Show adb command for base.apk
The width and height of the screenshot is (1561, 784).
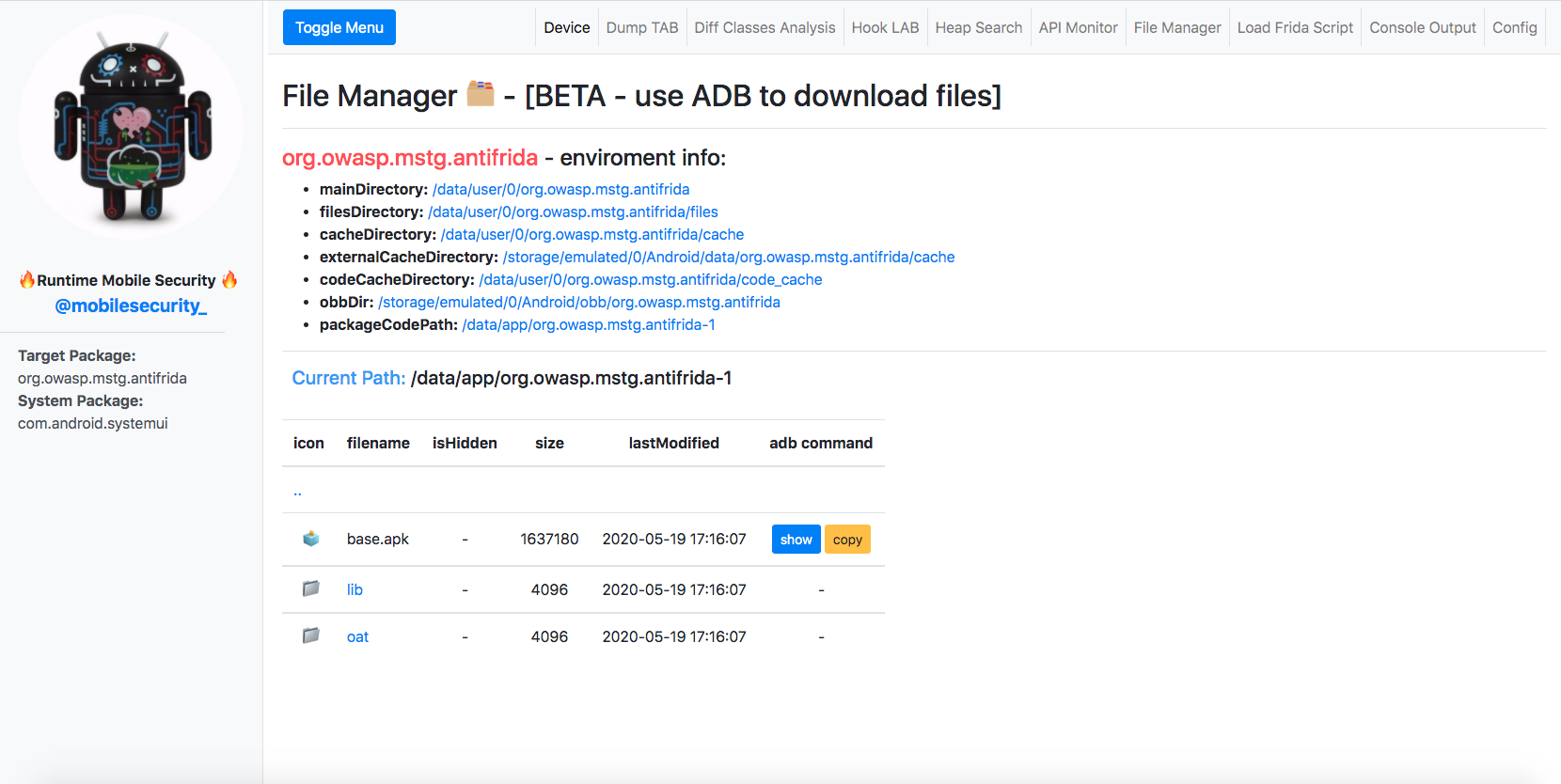[796, 540]
